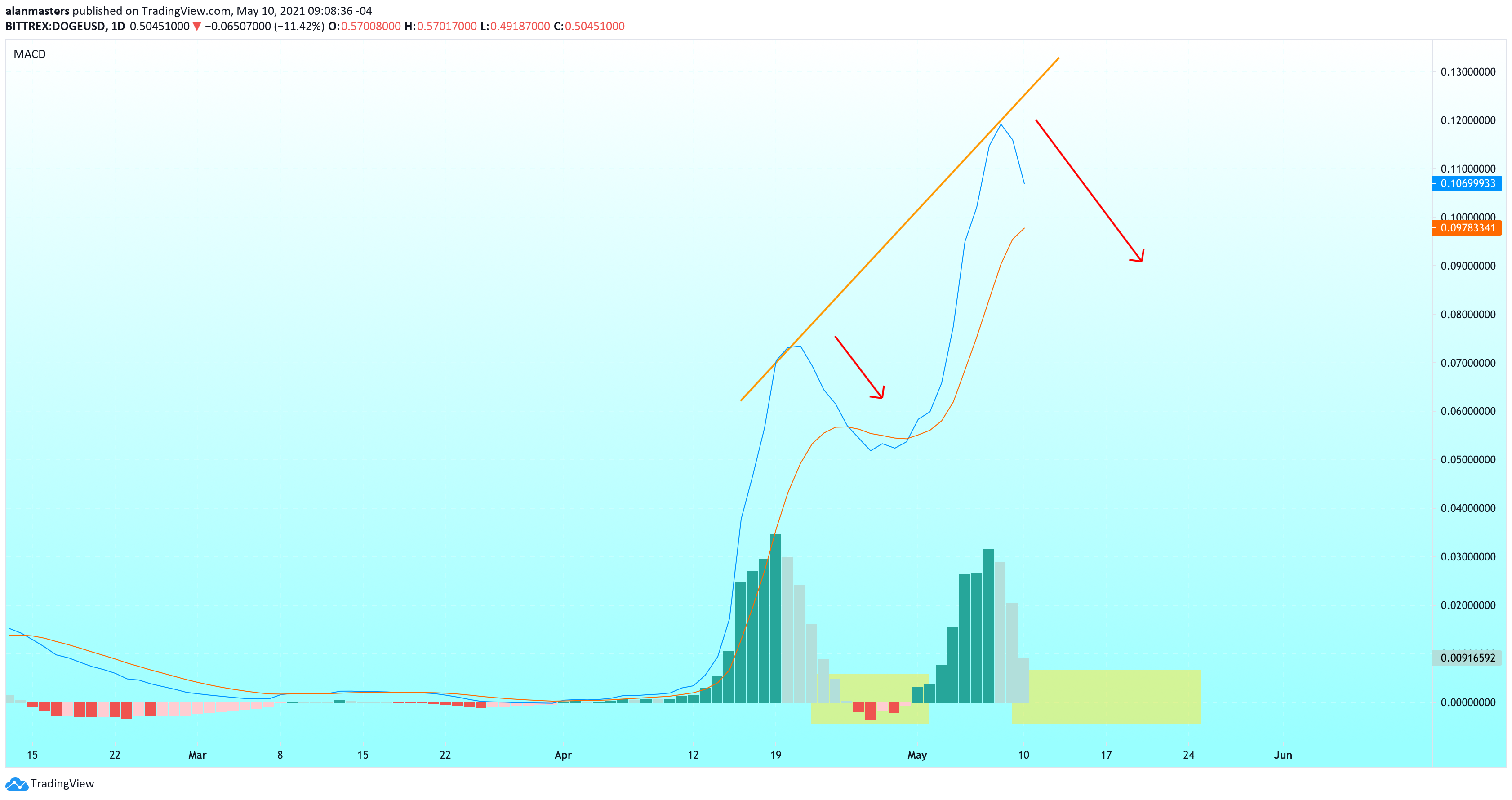Click the open price value O:0.57008000

pyautogui.click(x=365, y=27)
